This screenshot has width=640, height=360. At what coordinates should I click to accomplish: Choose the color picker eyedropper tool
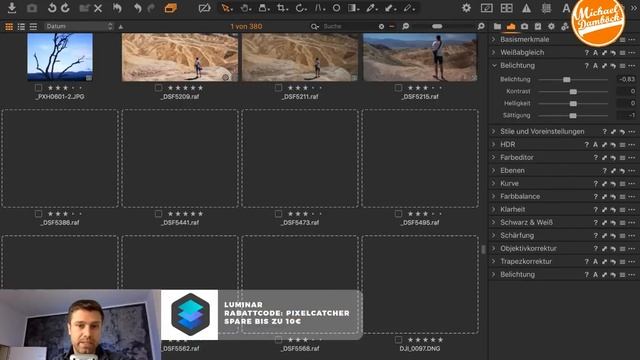click(x=371, y=8)
